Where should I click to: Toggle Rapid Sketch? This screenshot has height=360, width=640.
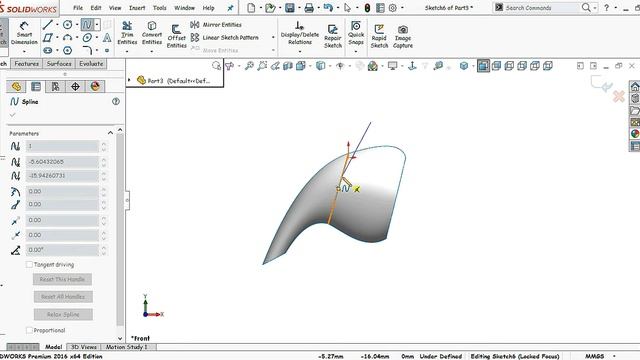pyautogui.click(x=379, y=36)
